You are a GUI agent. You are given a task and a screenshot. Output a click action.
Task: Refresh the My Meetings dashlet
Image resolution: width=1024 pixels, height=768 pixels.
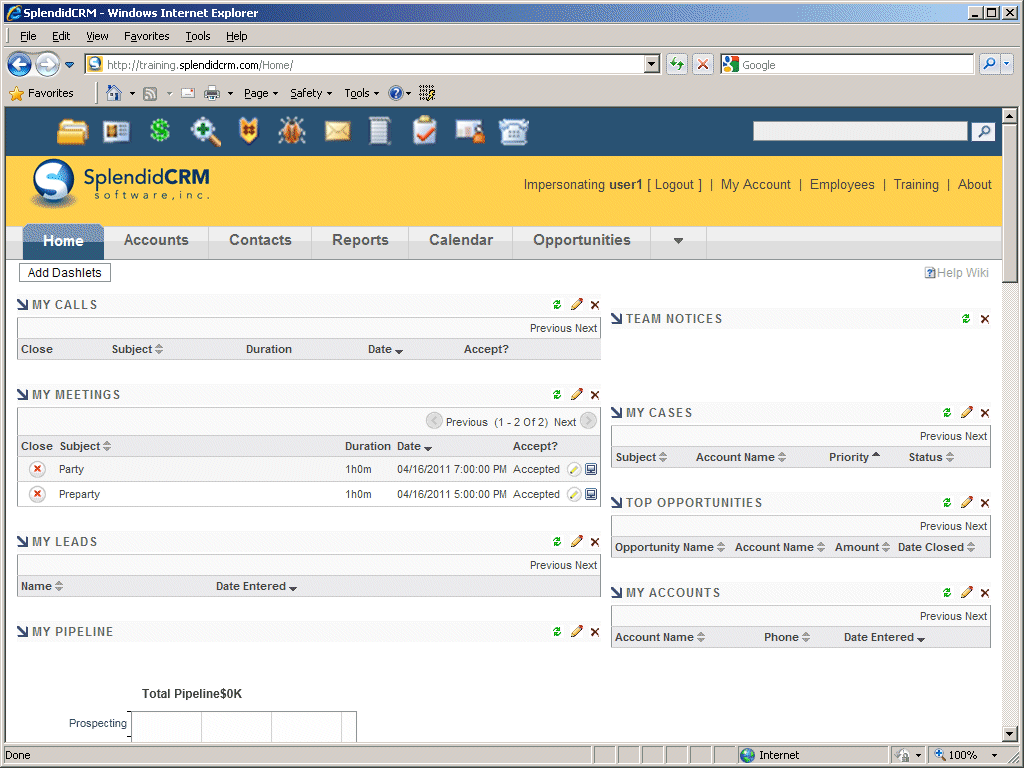point(557,395)
